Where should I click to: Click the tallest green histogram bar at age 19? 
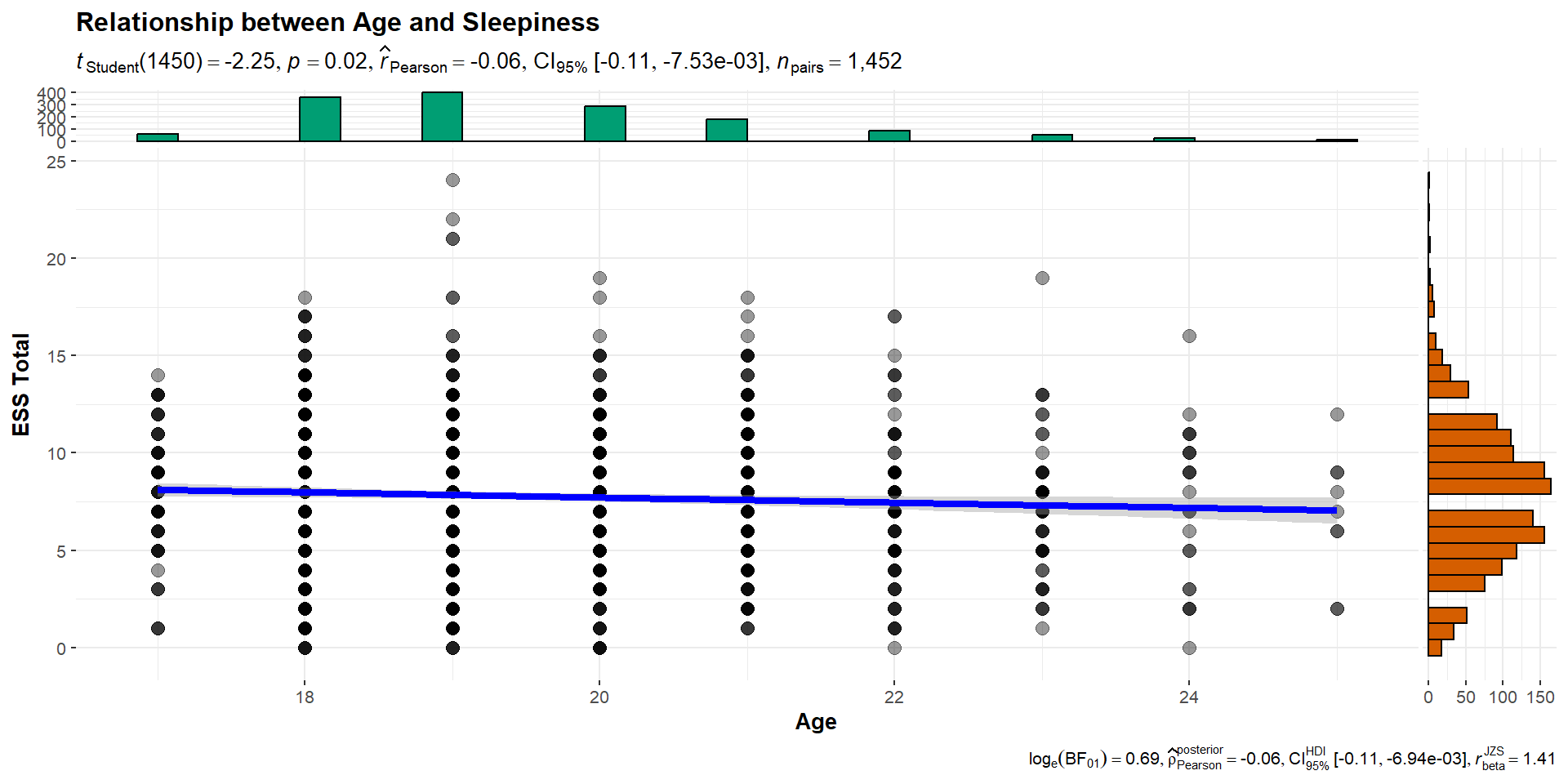[x=442, y=117]
